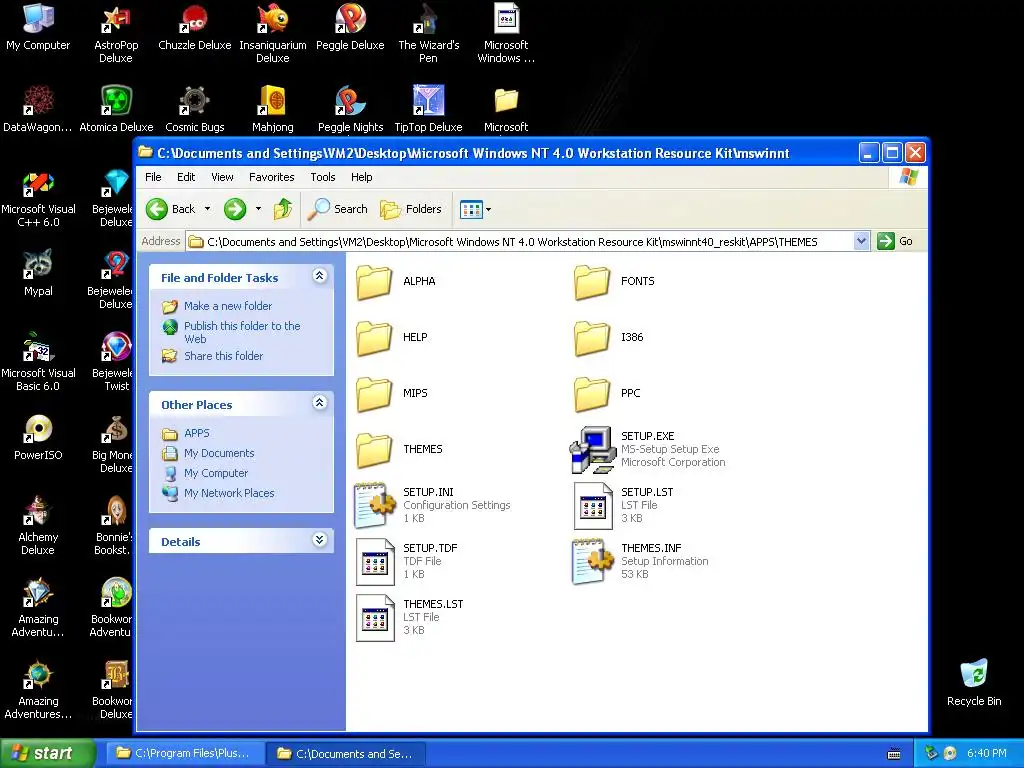
Task: Select Insaniquarium Deluxe desktop shortcut
Action: (x=272, y=33)
